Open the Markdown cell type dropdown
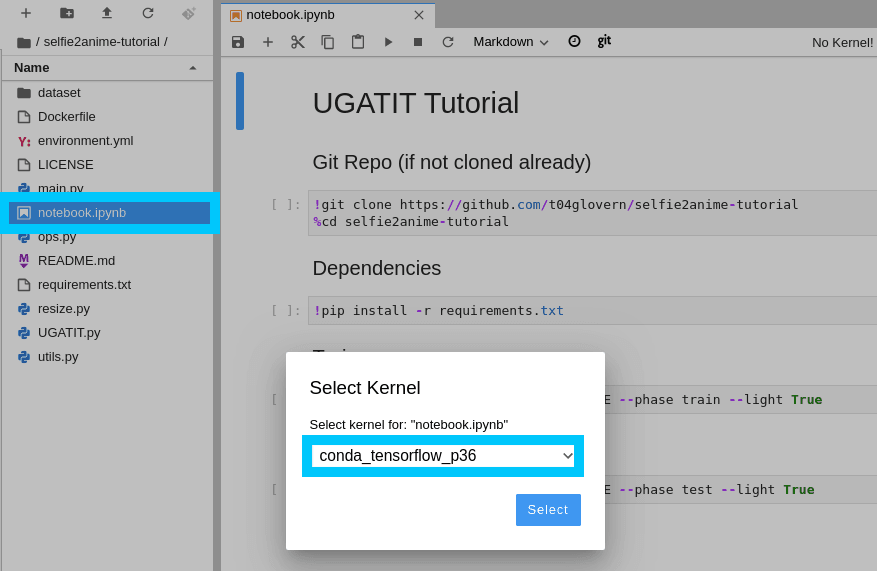The width and height of the screenshot is (877, 571). click(x=511, y=42)
